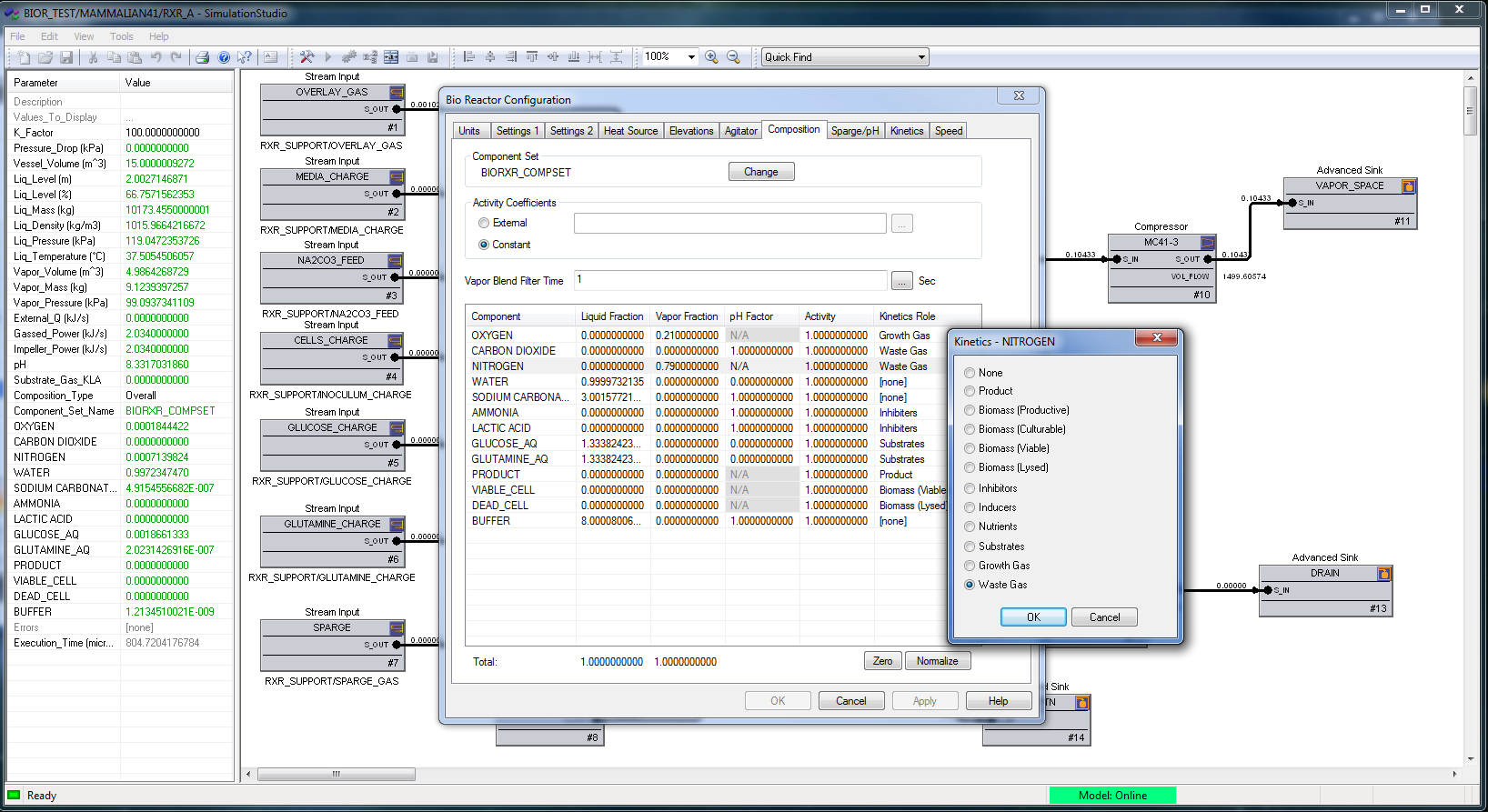Open Help via blue question mark icon
The height and width of the screenshot is (812, 1488).
point(224,57)
